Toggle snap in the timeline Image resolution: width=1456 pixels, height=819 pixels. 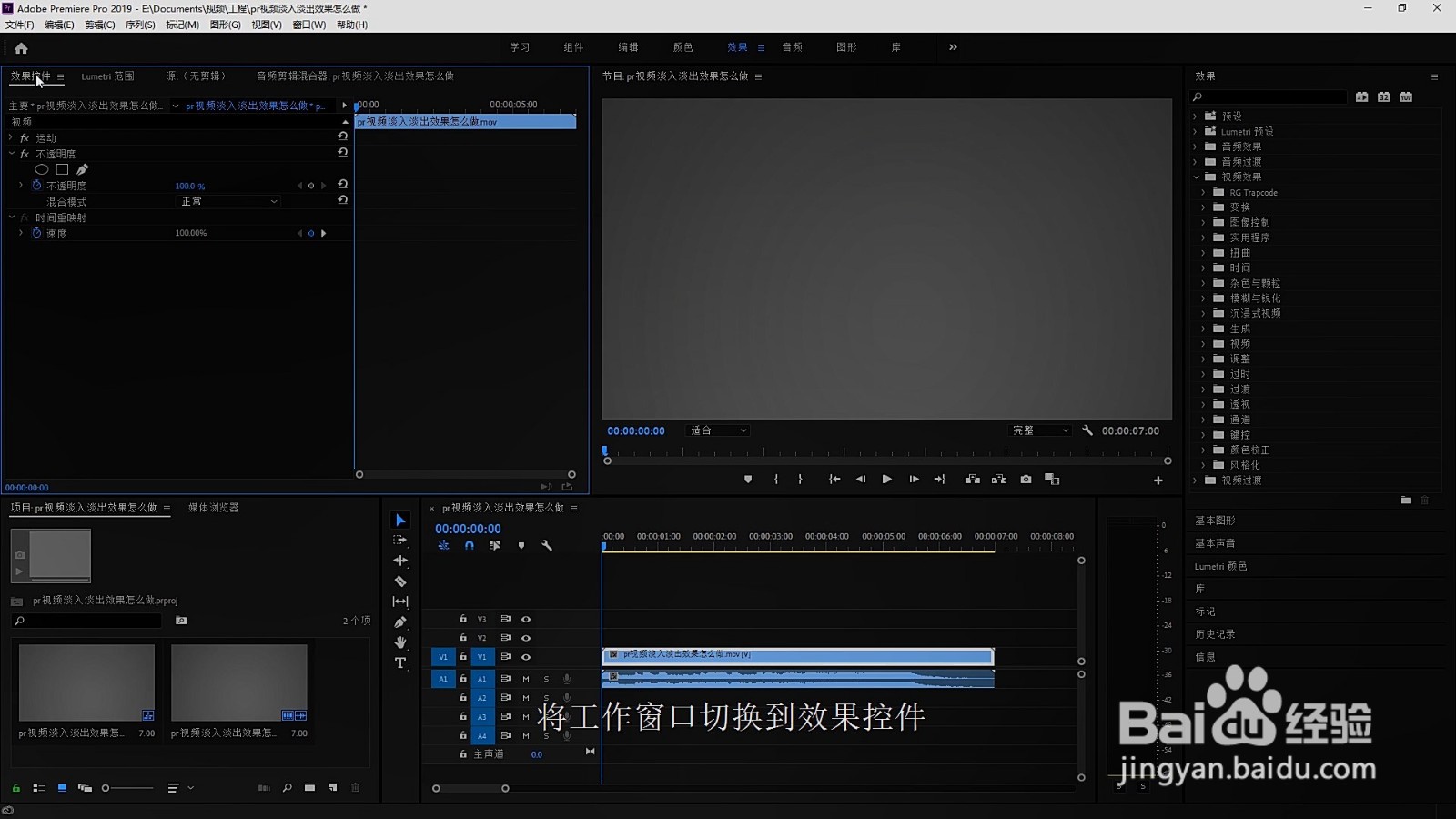pos(470,545)
